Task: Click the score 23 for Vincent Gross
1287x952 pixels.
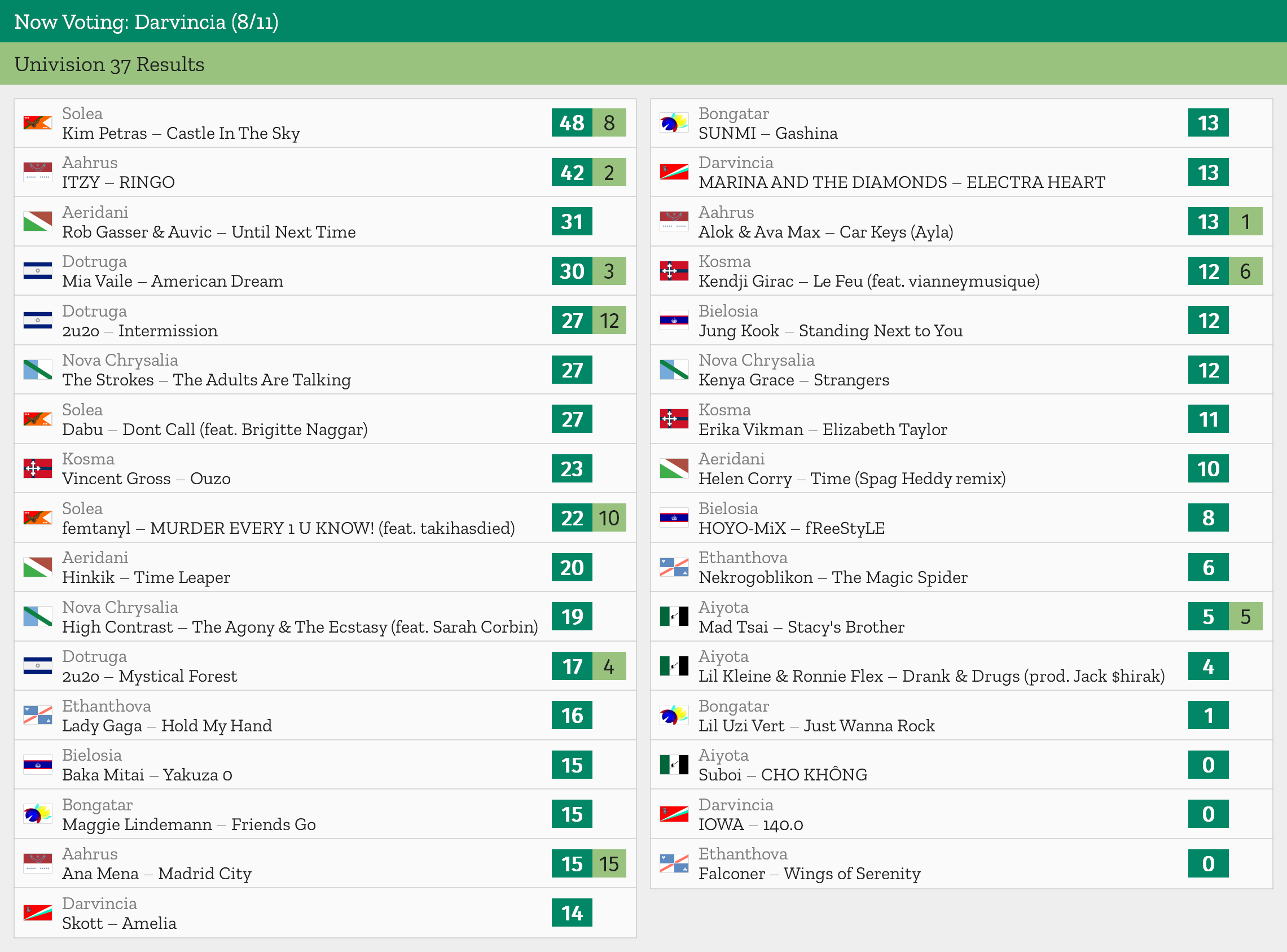Action: [x=572, y=468]
